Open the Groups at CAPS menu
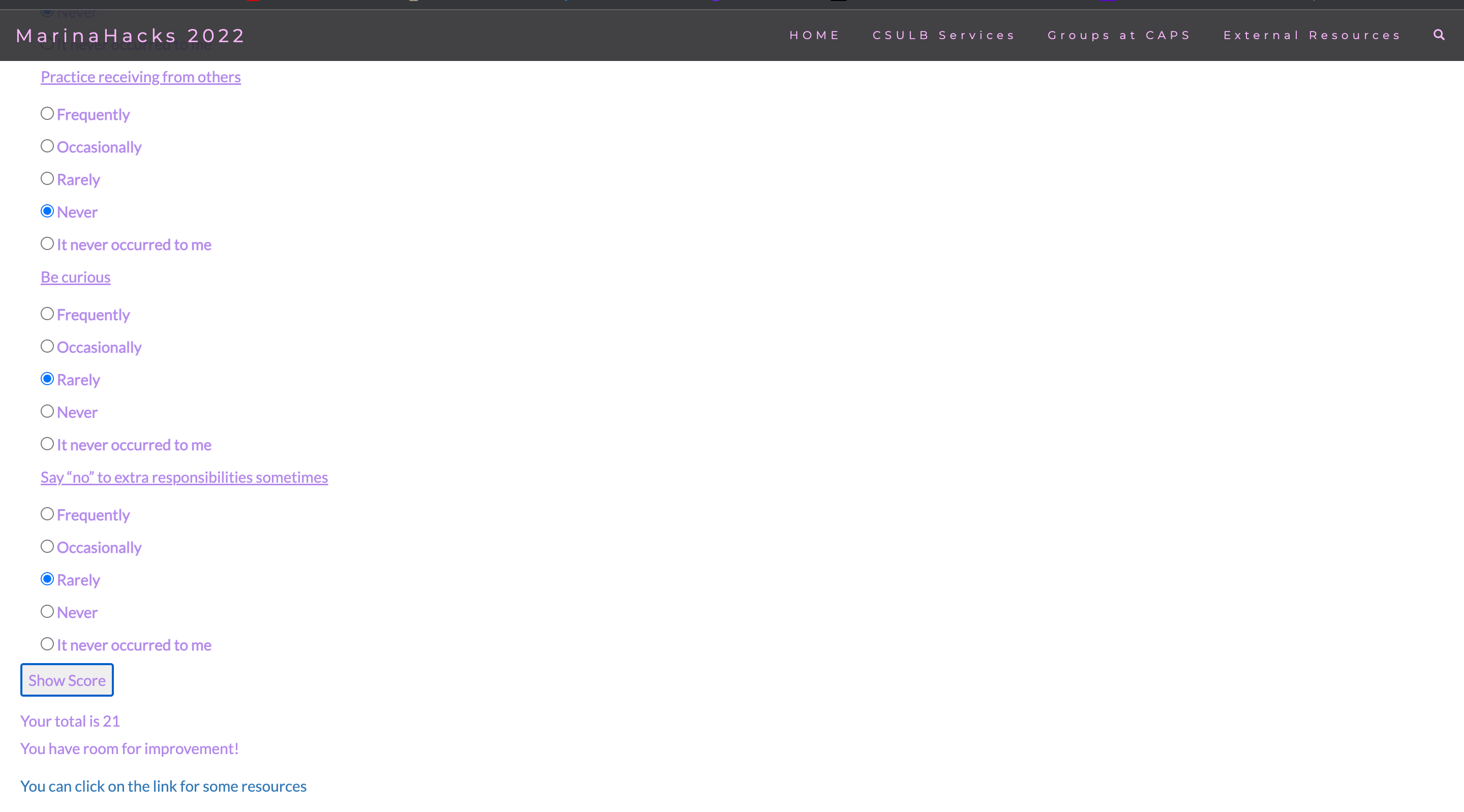Screen dimensions: 1464x812 pos(1118,35)
